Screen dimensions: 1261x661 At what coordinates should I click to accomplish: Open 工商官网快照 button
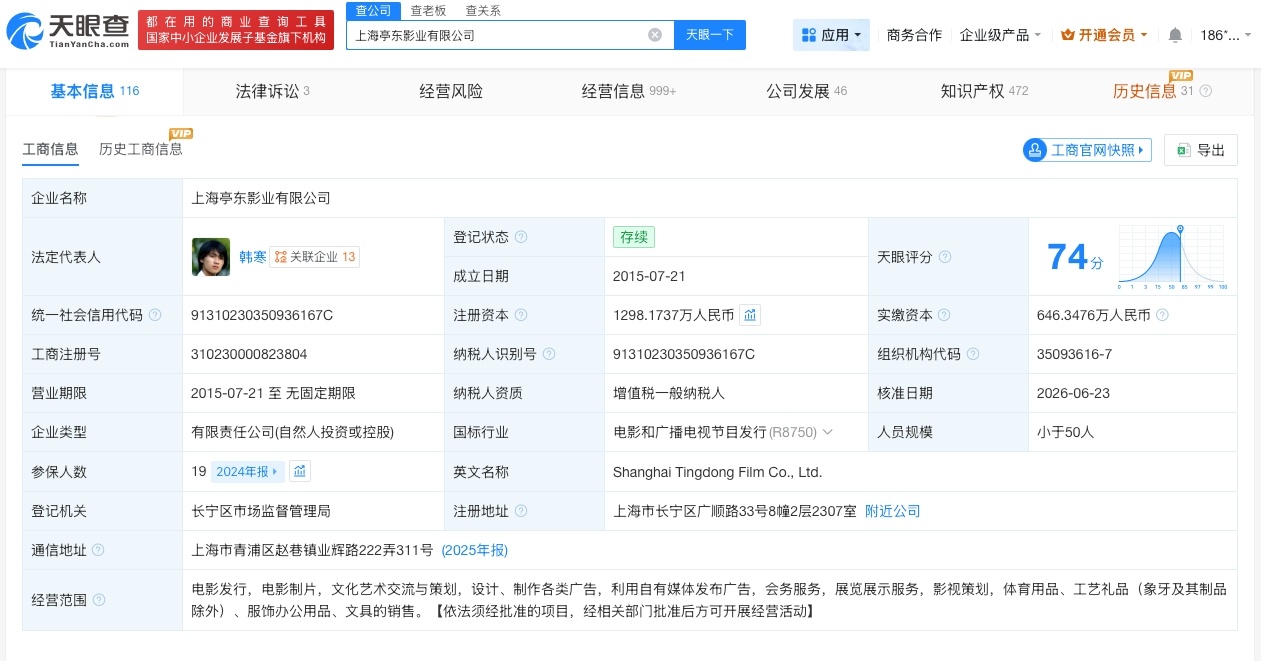tap(1087, 150)
